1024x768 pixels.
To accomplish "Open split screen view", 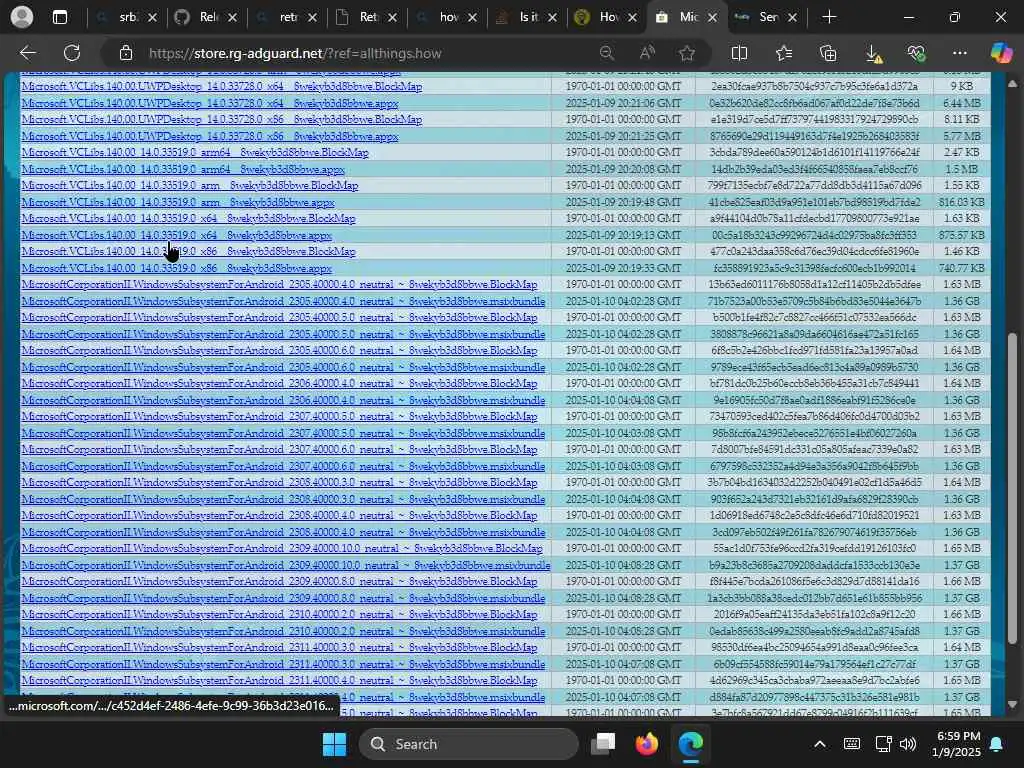I will [x=739, y=54].
